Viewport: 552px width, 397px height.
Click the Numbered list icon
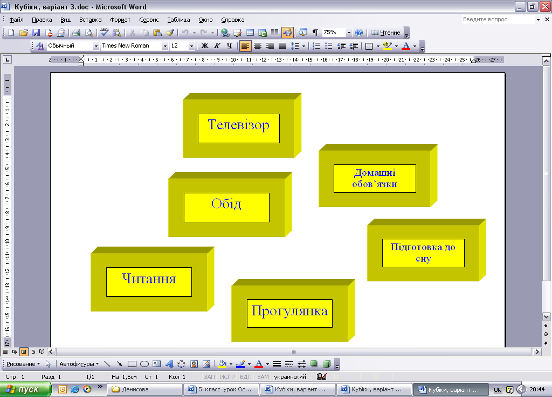coord(316,46)
